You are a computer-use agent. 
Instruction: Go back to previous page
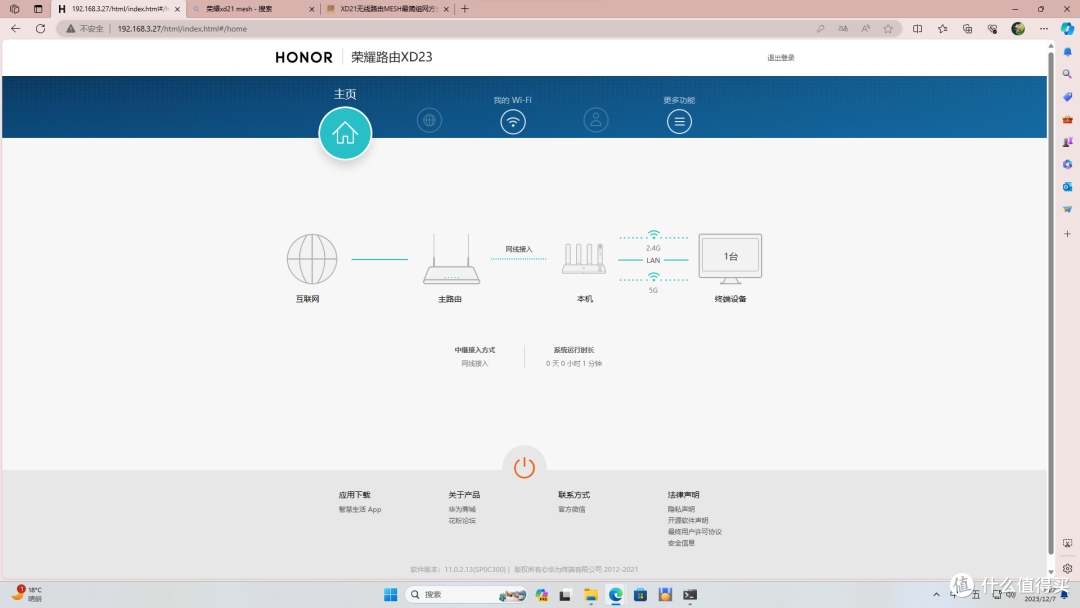pyautogui.click(x=15, y=29)
